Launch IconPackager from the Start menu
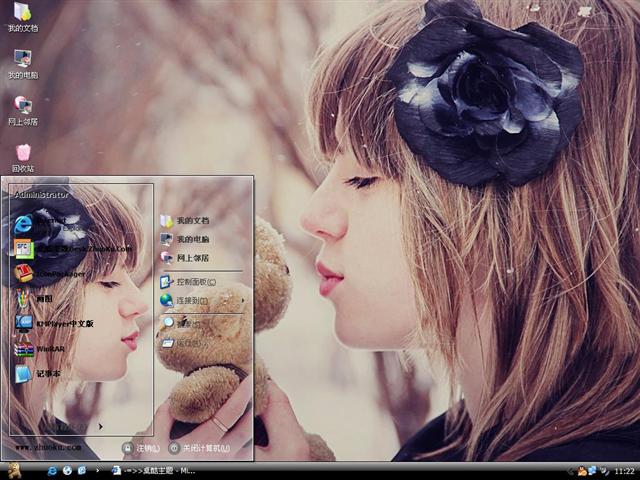 (x=50, y=273)
